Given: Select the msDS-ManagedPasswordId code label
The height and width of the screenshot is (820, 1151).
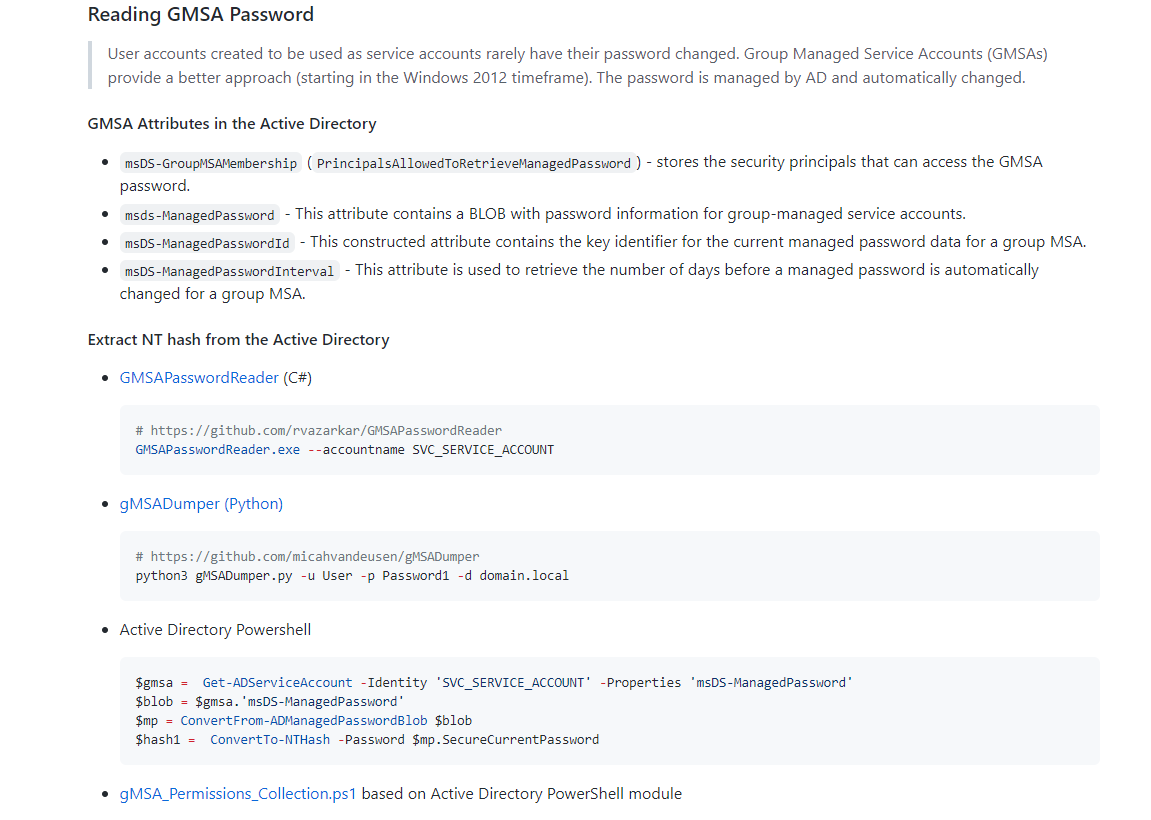Looking at the screenshot, I should tap(207, 243).
